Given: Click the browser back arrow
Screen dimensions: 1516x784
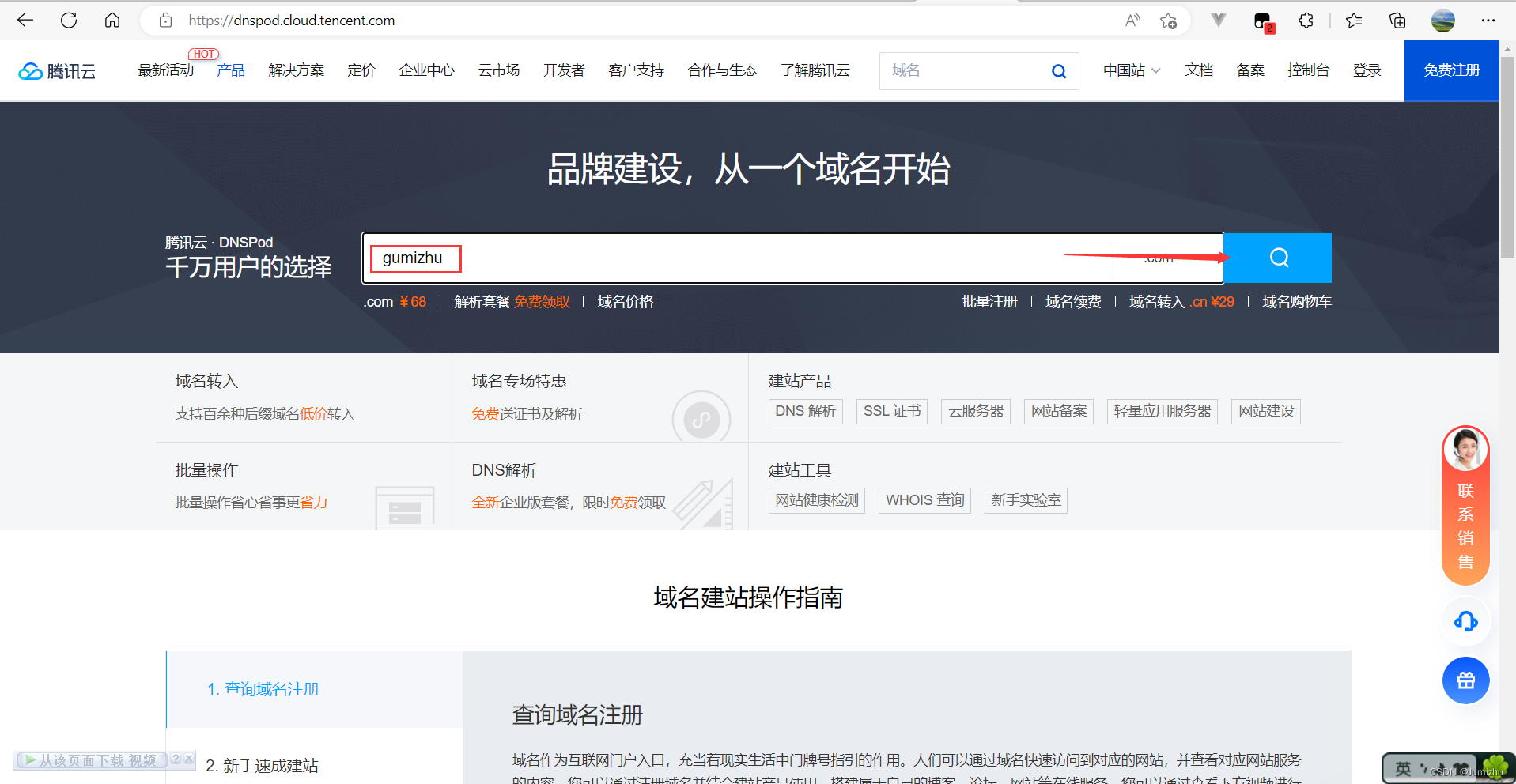Looking at the screenshot, I should click(25, 21).
